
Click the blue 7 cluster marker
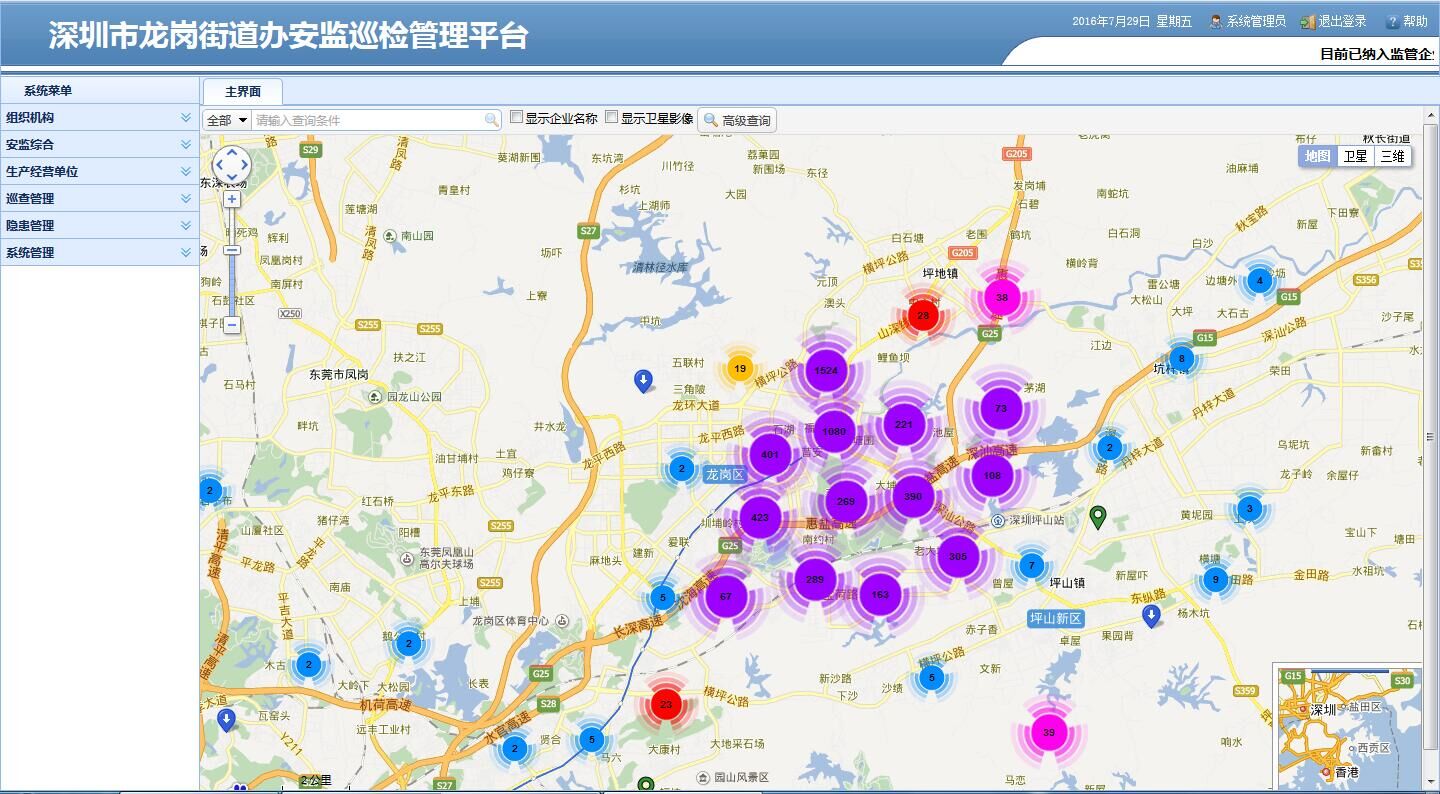click(1032, 565)
